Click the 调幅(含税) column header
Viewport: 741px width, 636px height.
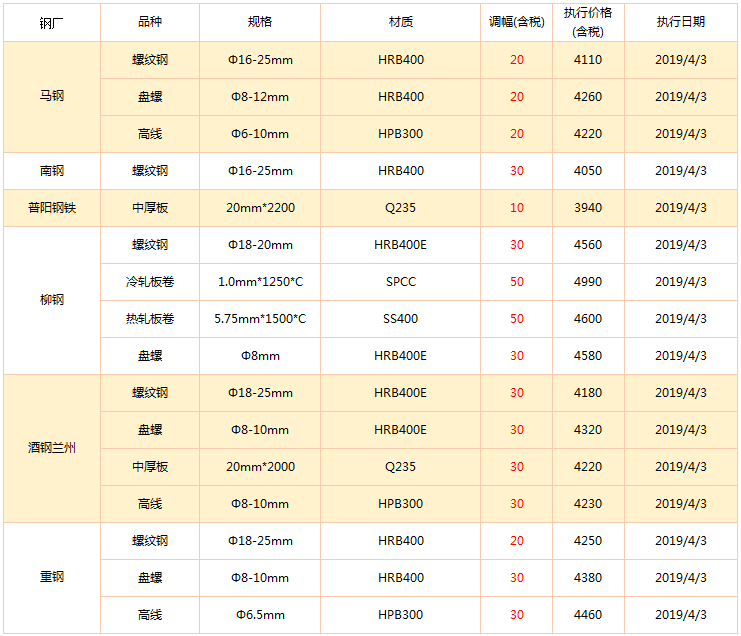coord(517,23)
